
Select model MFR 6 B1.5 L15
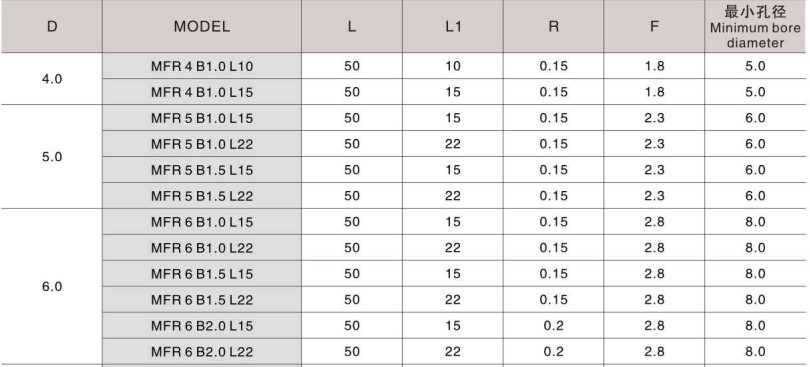coord(202,273)
